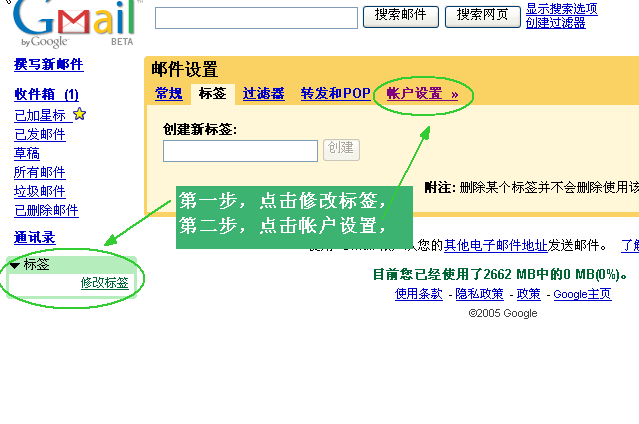Screen dimensions: 639x424
Task: Collapse the 标签 section triangle
Action: tap(15, 265)
